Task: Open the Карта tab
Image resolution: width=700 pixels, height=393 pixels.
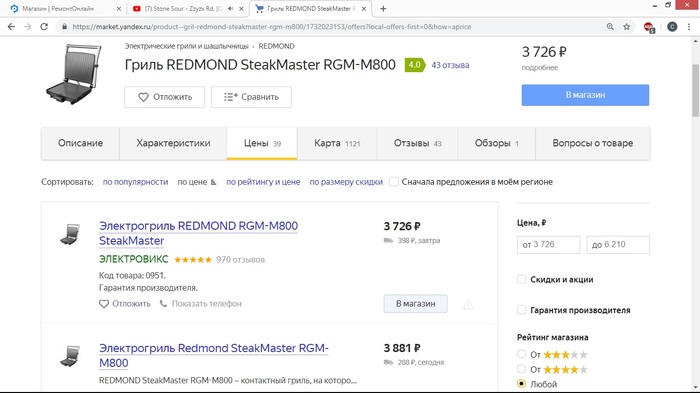Action: pyautogui.click(x=337, y=143)
